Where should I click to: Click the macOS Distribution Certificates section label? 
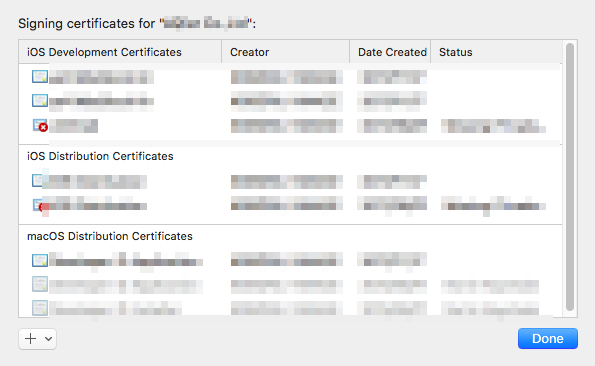coord(110,236)
